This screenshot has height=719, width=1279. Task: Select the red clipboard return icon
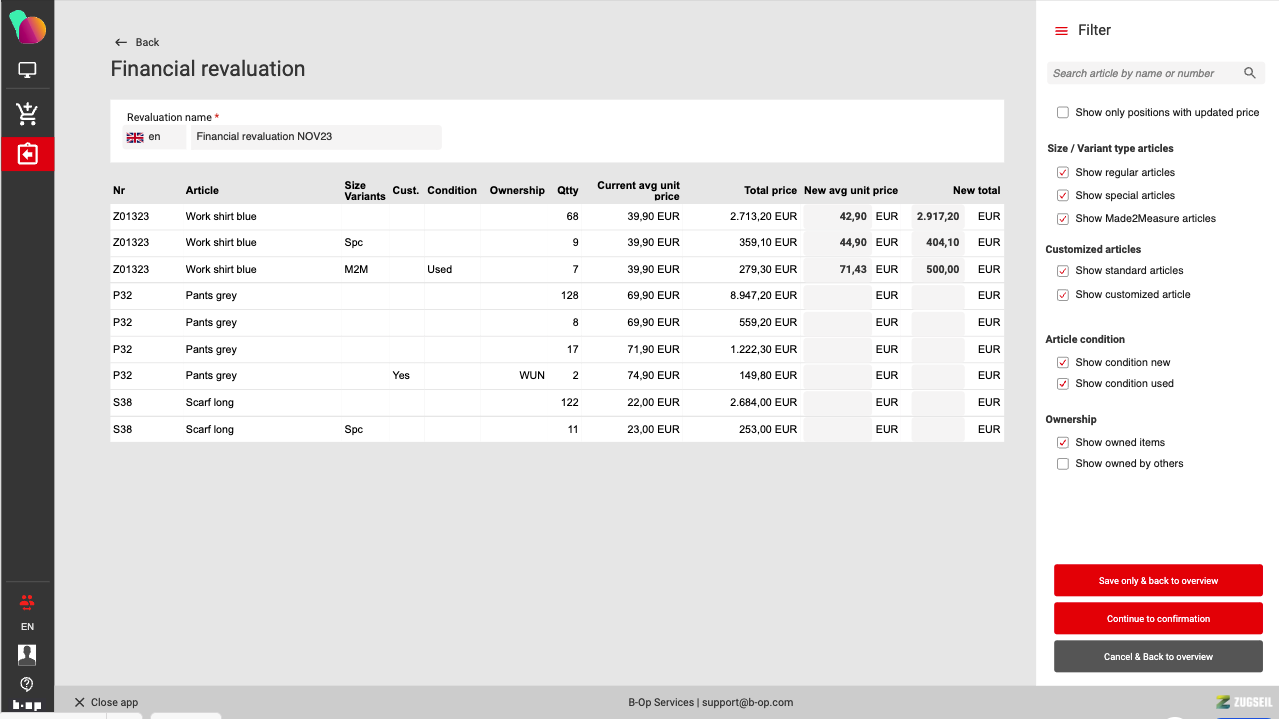(x=27, y=154)
